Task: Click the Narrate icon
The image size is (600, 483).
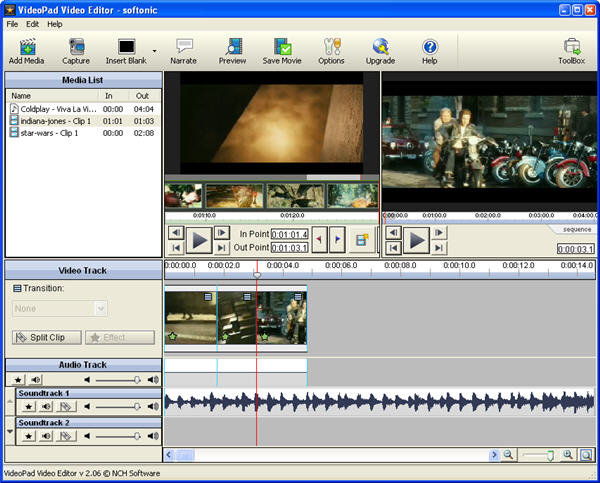Action: [x=184, y=47]
